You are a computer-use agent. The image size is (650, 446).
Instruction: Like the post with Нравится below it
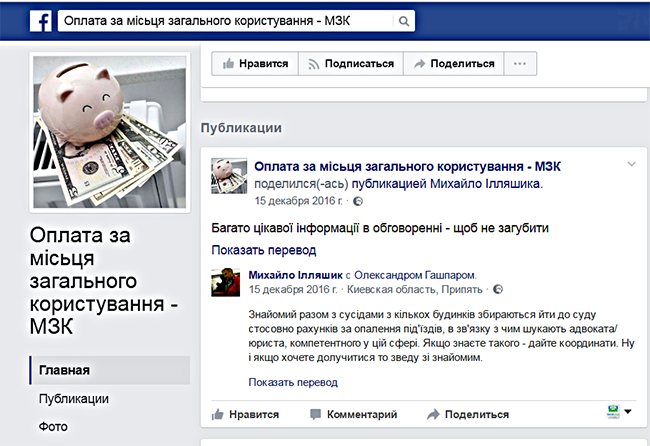(245, 414)
